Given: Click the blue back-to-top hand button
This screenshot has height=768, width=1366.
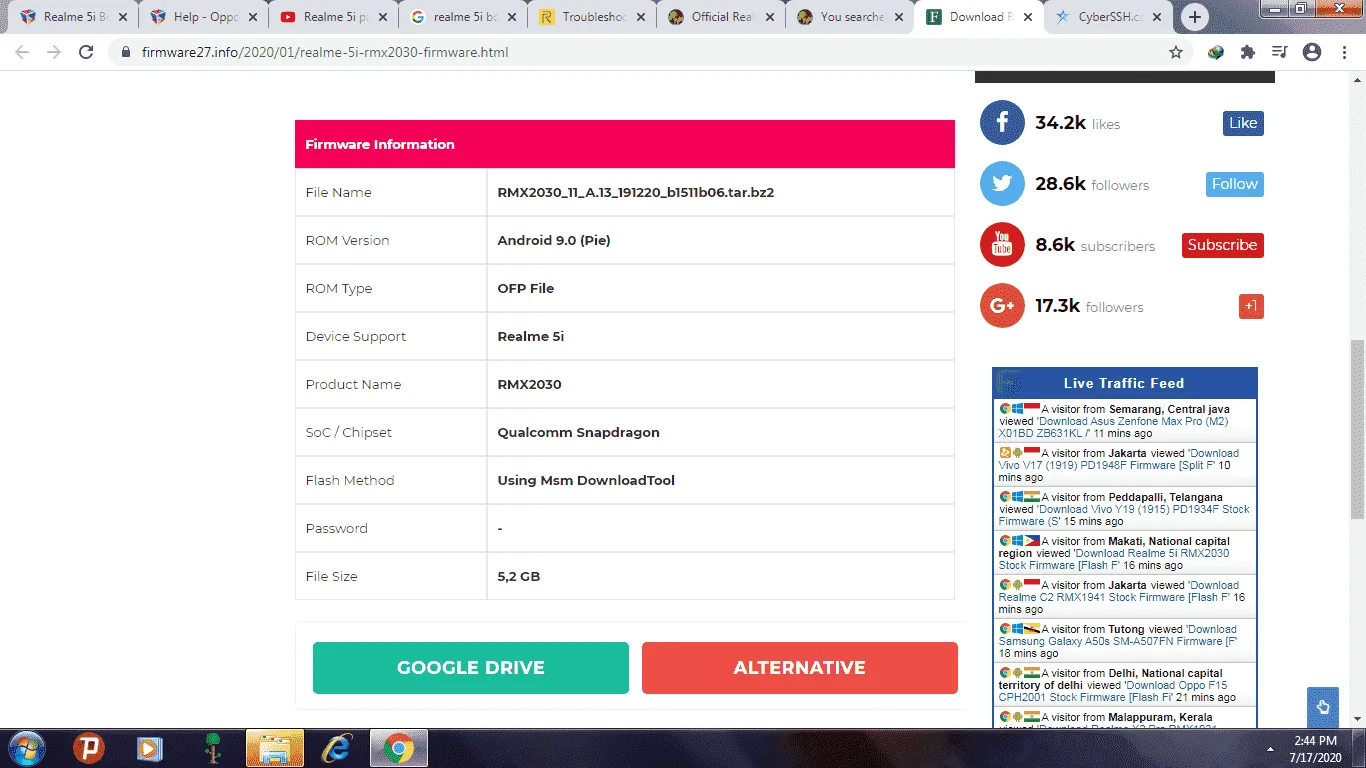Looking at the screenshot, I should (1323, 707).
